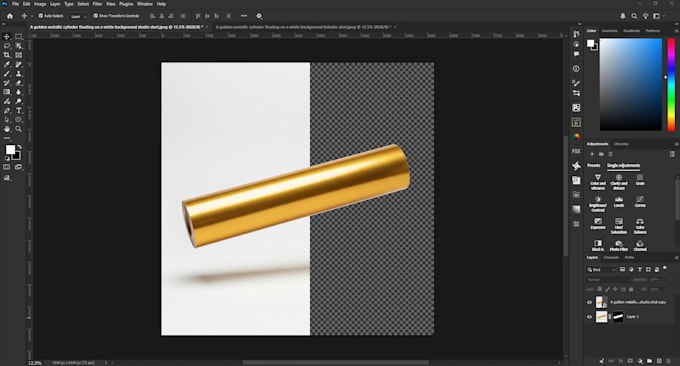Add a Curves adjustment
This screenshot has width=680, height=366.
(640, 202)
